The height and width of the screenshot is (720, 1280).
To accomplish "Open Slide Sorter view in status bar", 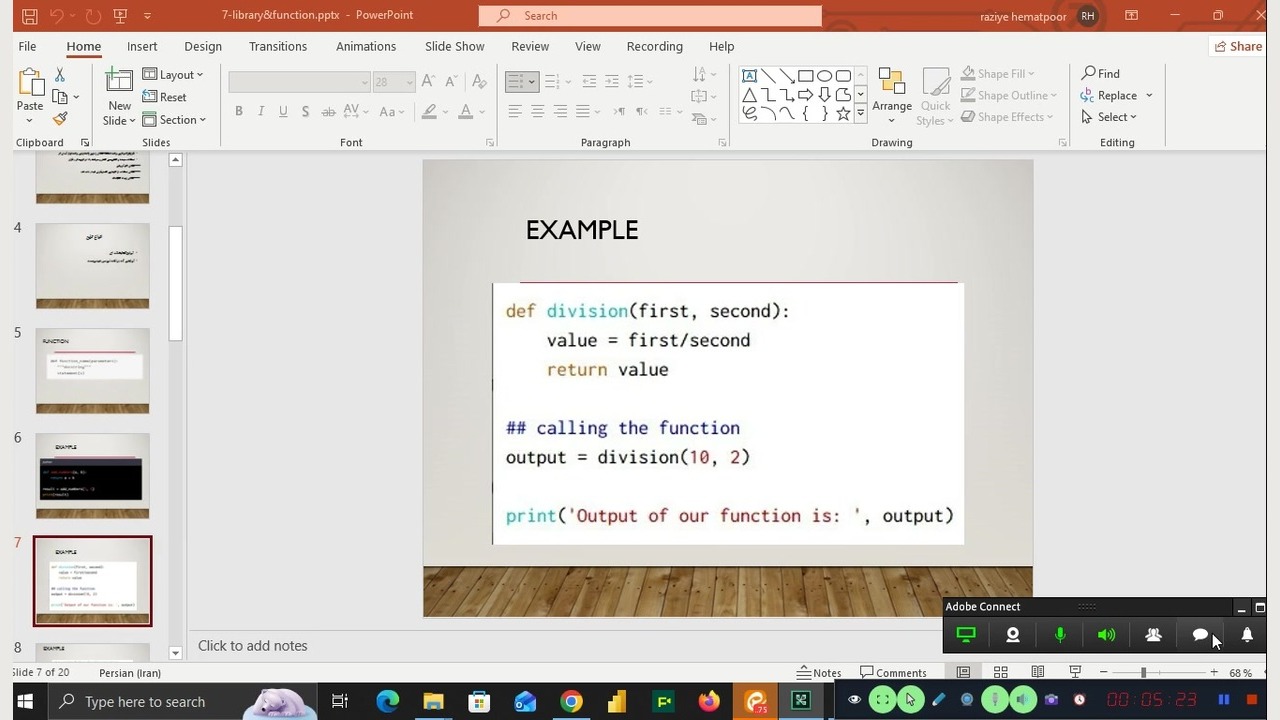I will tap(1000, 672).
